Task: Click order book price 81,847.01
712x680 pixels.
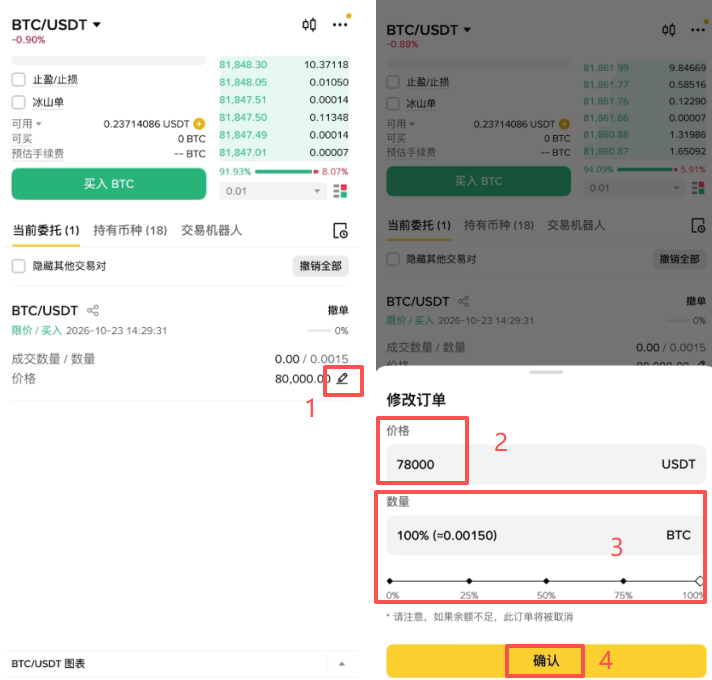Action: 243,153
